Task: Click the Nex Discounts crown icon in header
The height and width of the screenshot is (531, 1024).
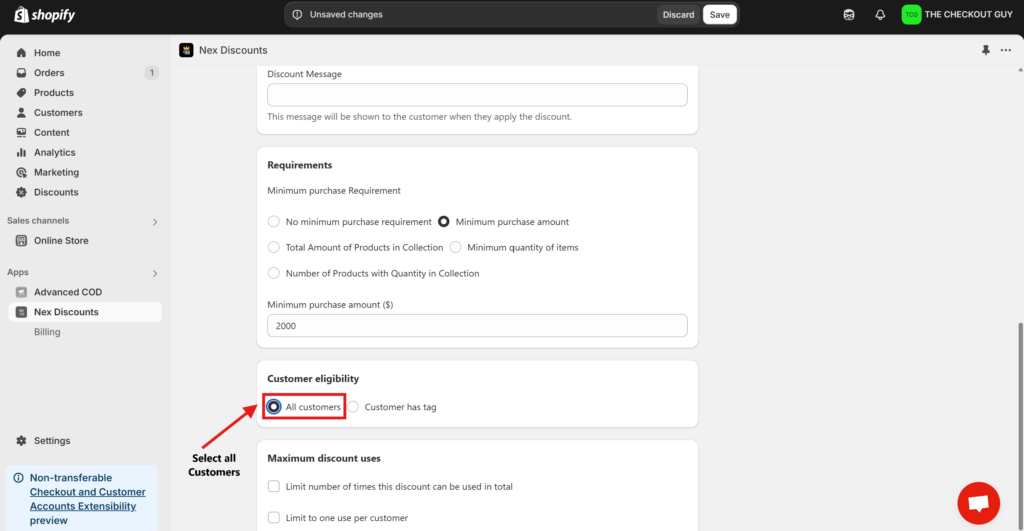Action: pos(186,50)
